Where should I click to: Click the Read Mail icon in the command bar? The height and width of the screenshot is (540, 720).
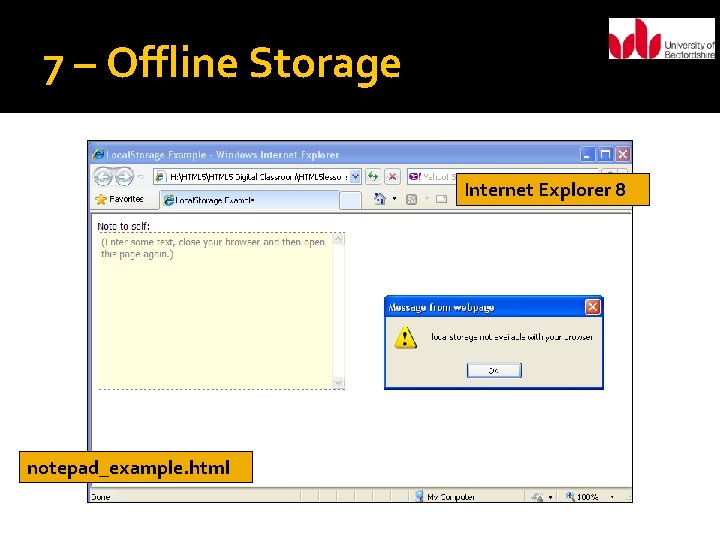[441, 199]
